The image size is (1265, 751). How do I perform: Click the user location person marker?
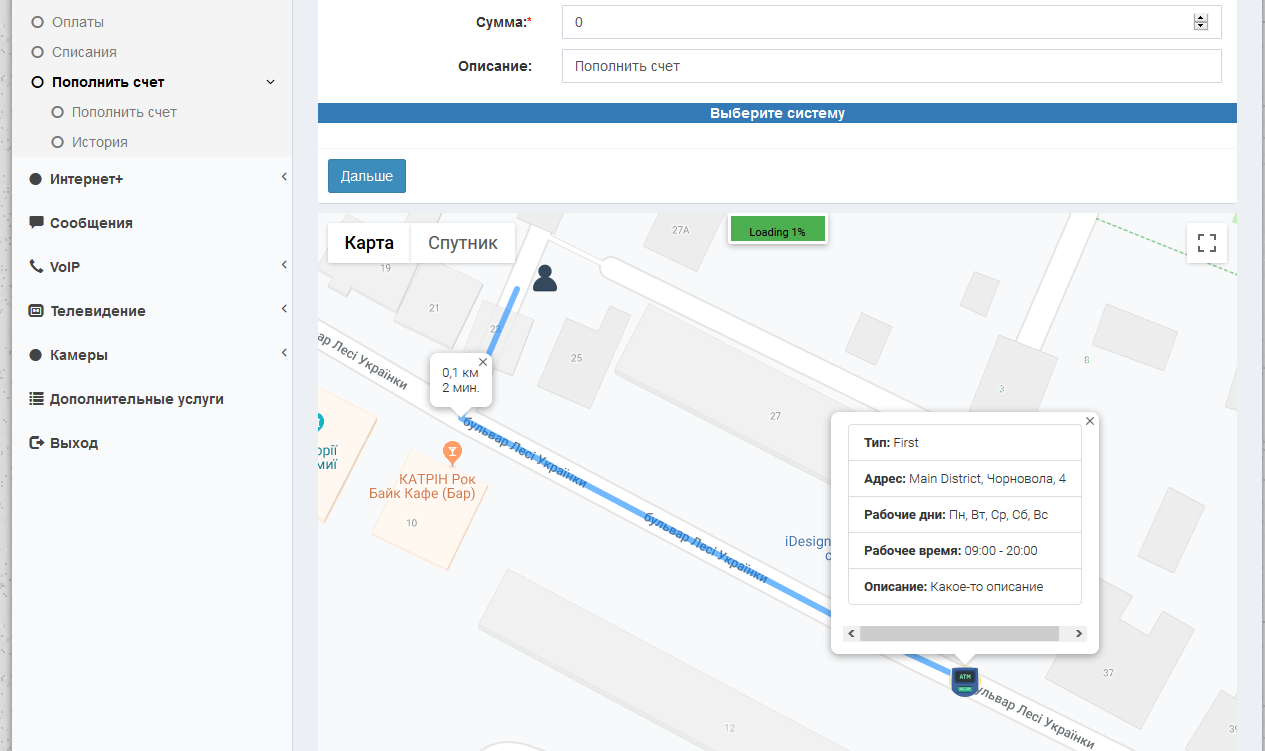(544, 277)
